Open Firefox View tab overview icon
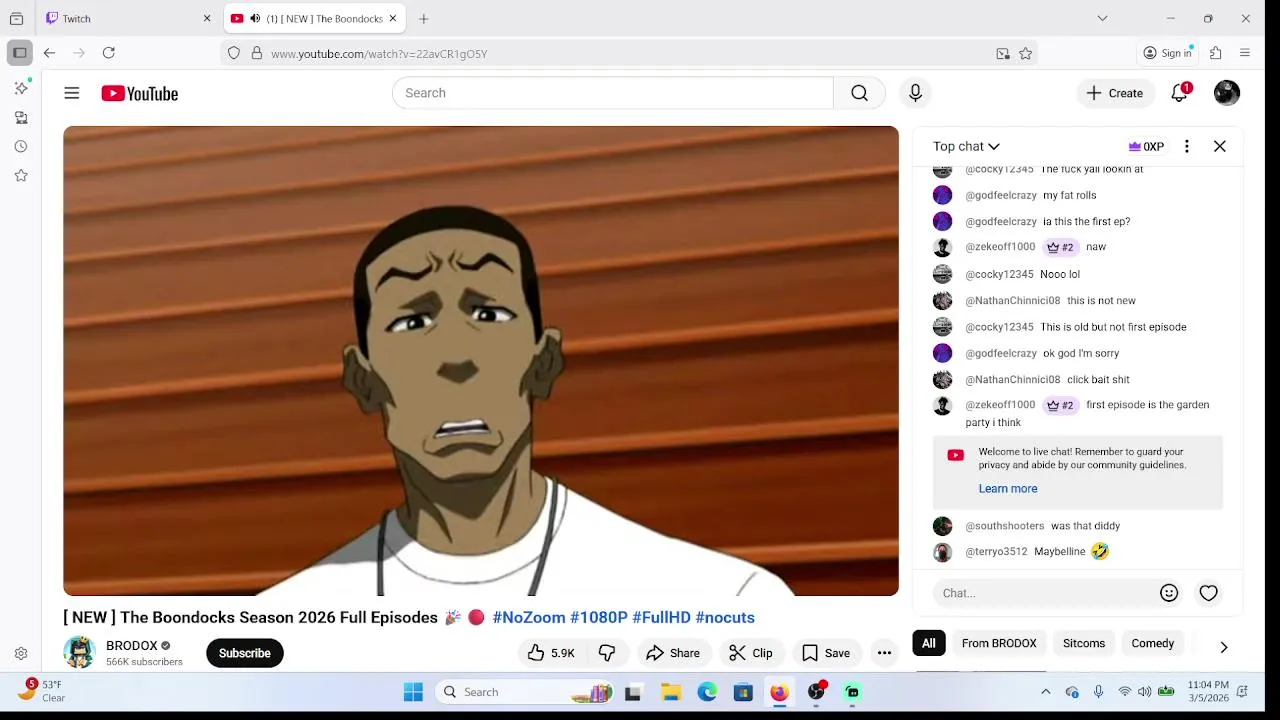This screenshot has width=1280, height=720. tap(16, 18)
